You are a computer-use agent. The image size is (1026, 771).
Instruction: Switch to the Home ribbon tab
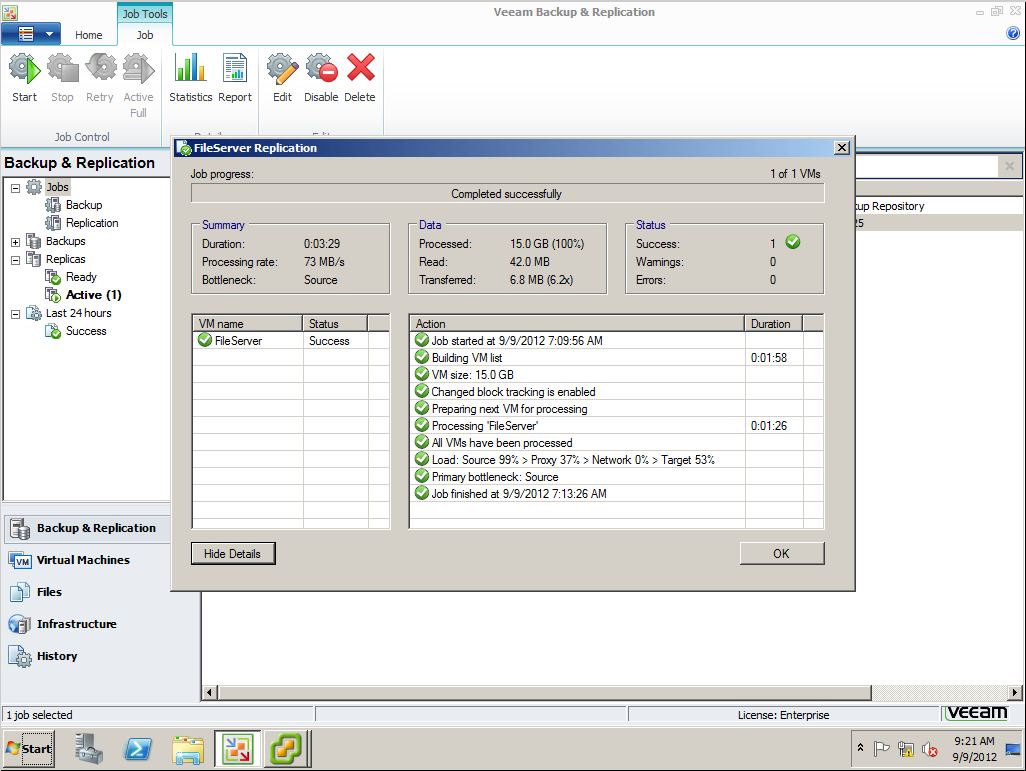[x=88, y=35]
